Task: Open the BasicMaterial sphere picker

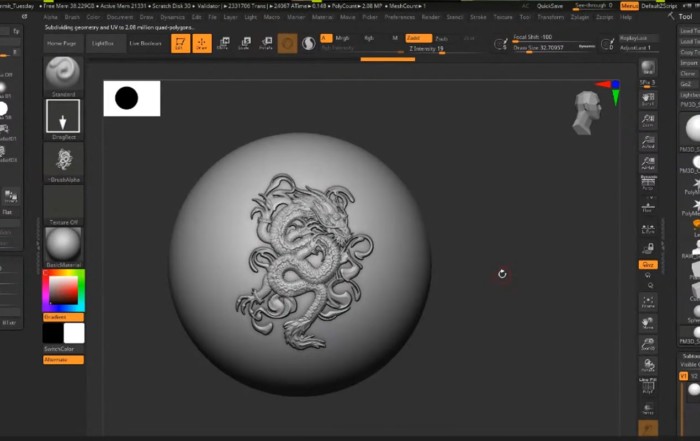Action: (63, 243)
